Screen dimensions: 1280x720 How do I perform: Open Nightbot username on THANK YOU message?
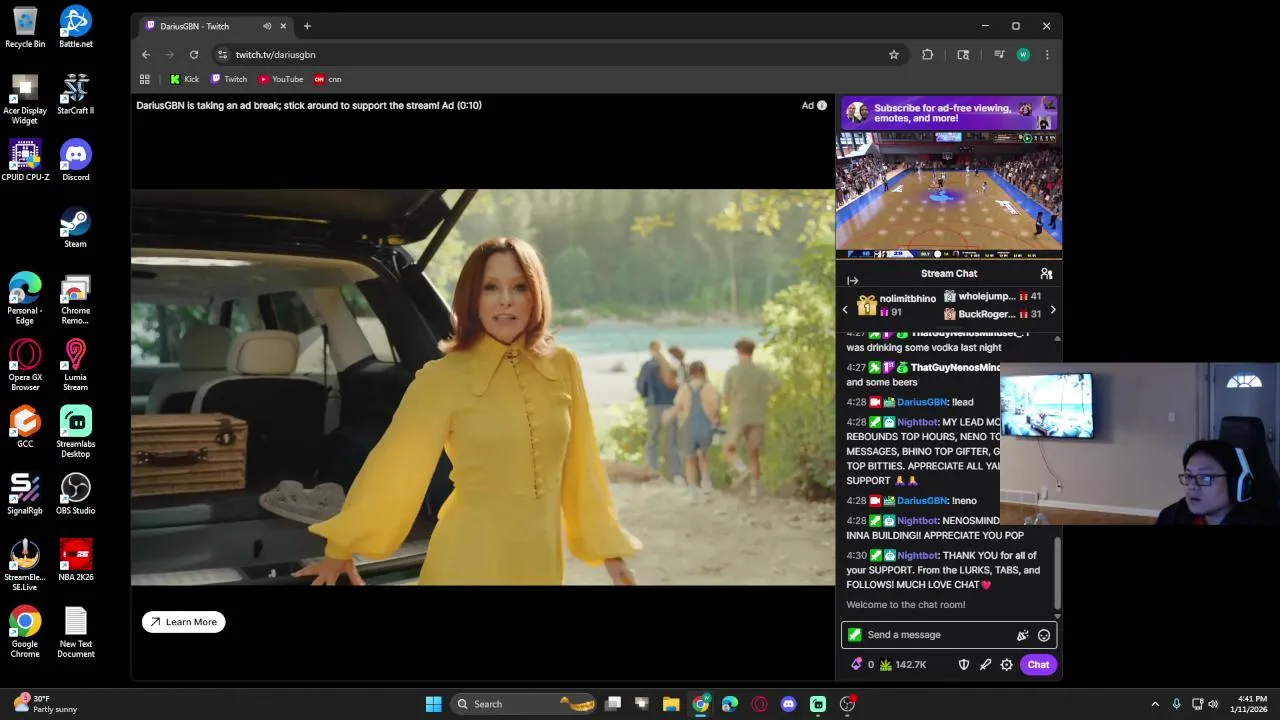[918, 556]
